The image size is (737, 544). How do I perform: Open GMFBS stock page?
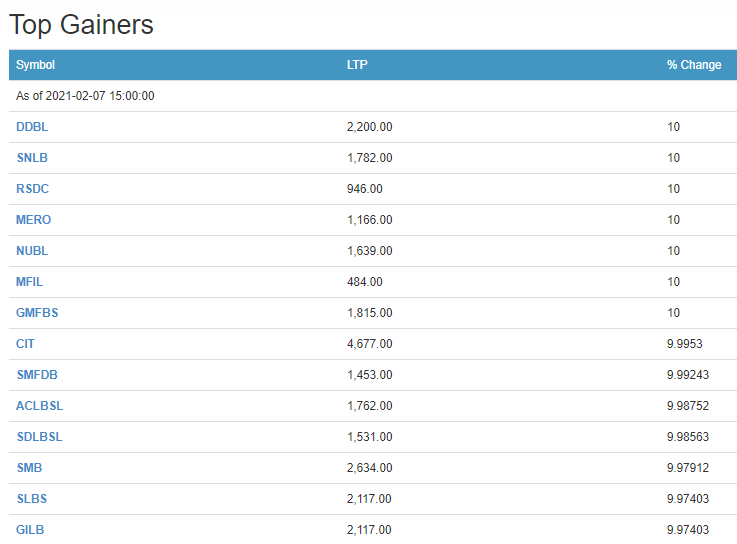click(x=37, y=313)
